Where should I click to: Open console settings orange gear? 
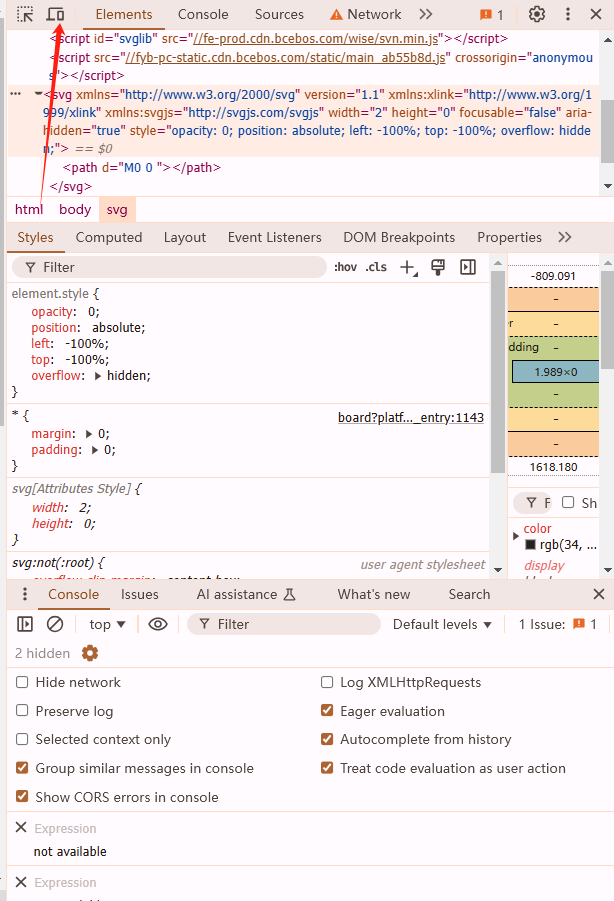tap(90, 653)
